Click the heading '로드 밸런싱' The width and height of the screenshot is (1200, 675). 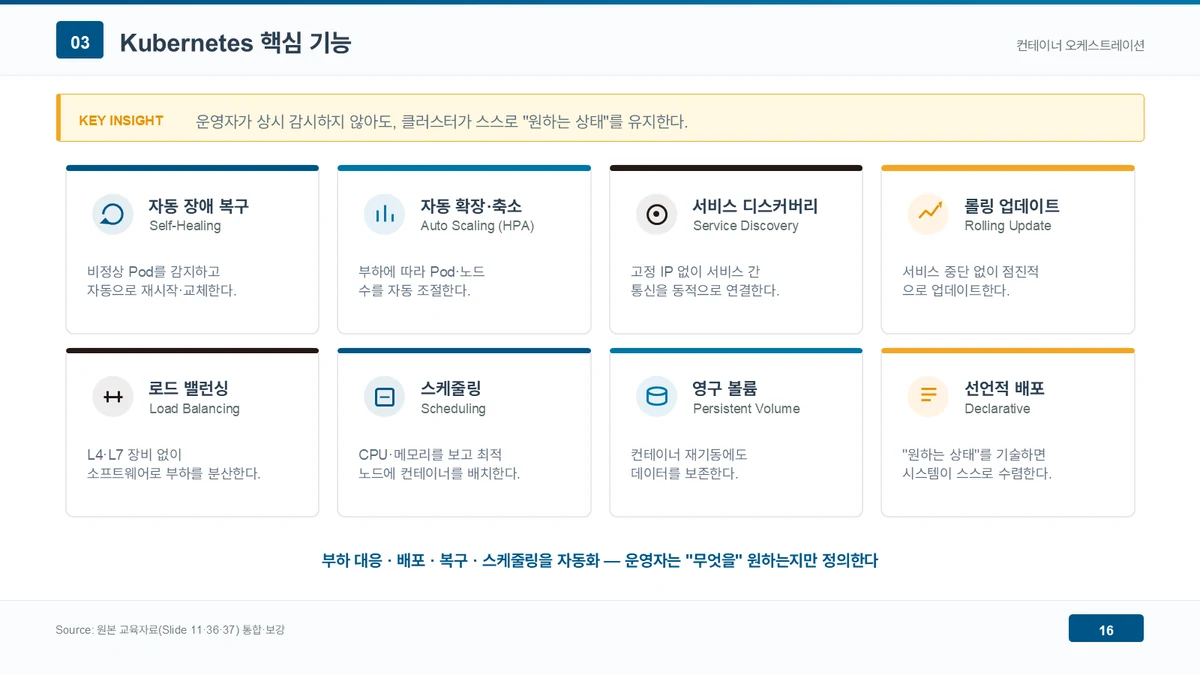click(189, 388)
